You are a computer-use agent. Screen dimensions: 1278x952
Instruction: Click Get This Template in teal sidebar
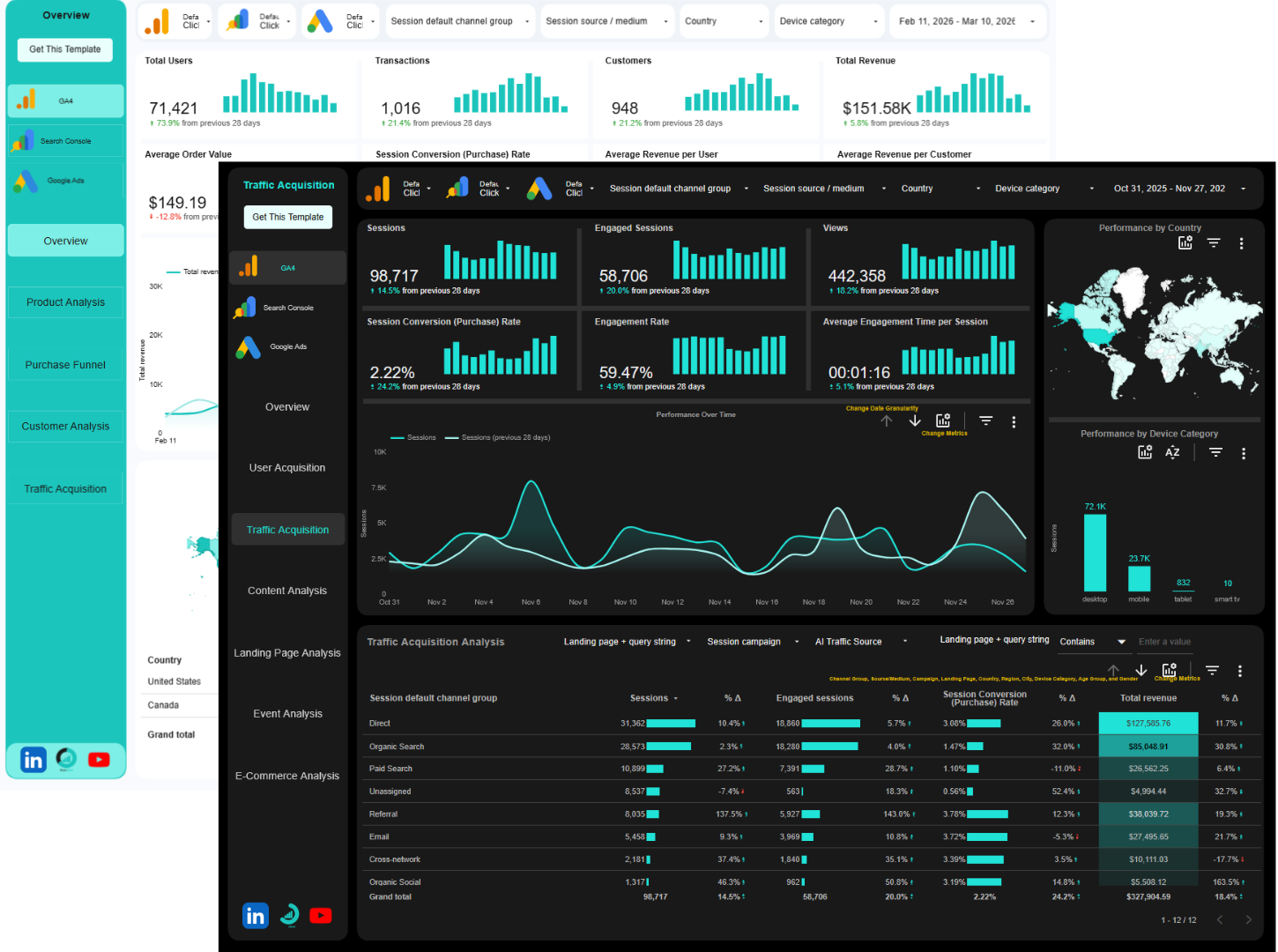click(x=65, y=49)
